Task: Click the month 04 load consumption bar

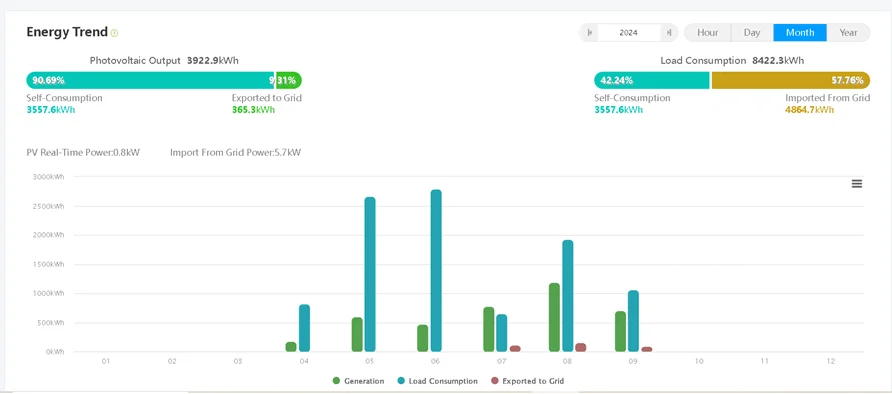Action: click(304, 328)
